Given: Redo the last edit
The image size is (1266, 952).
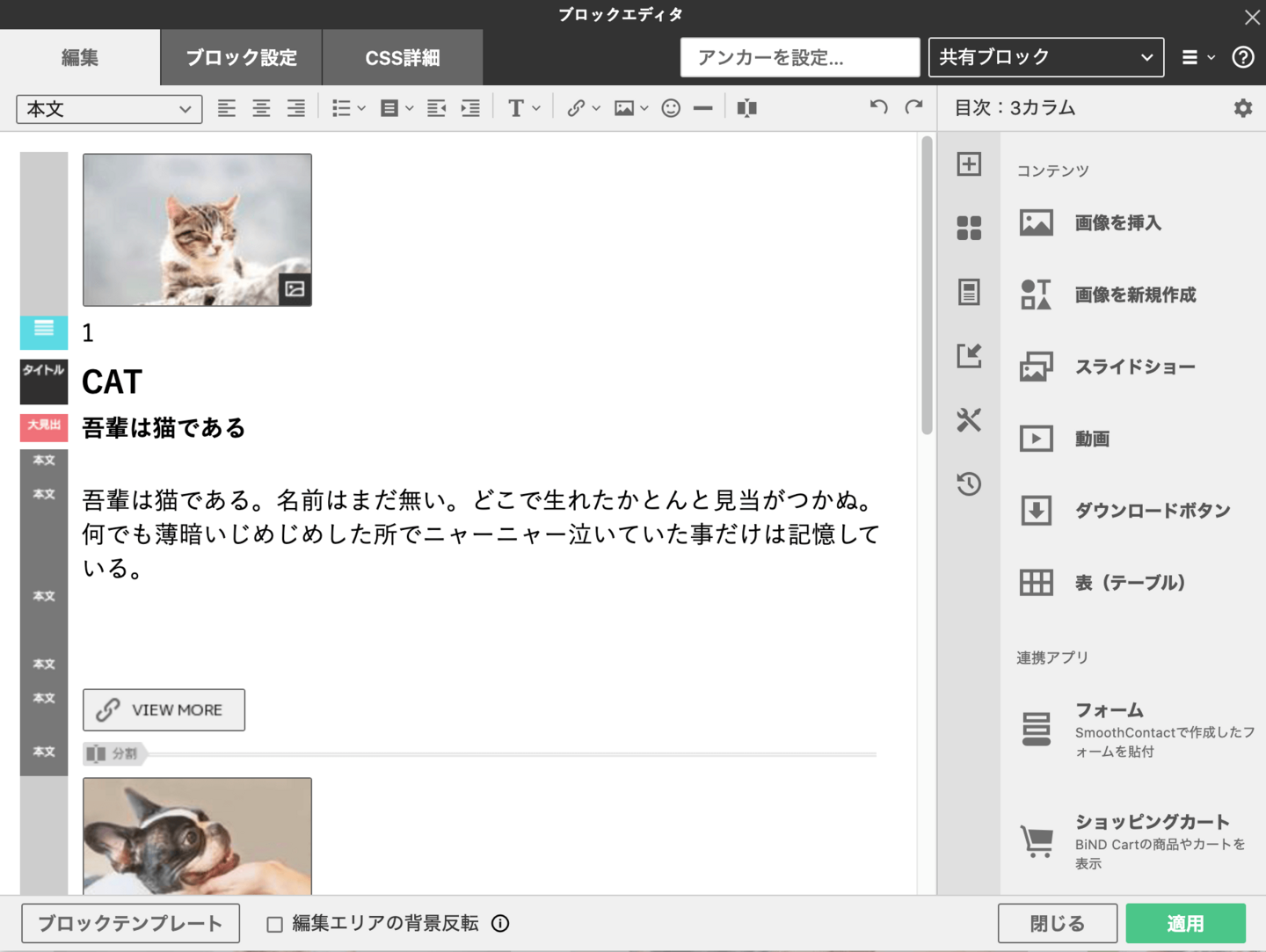Looking at the screenshot, I should (914, 107).
